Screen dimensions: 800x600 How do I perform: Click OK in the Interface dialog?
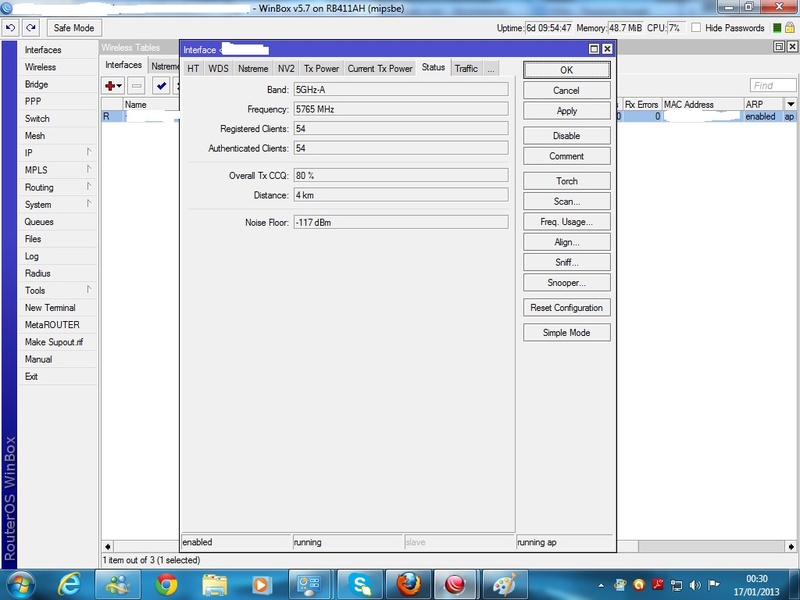566,70
